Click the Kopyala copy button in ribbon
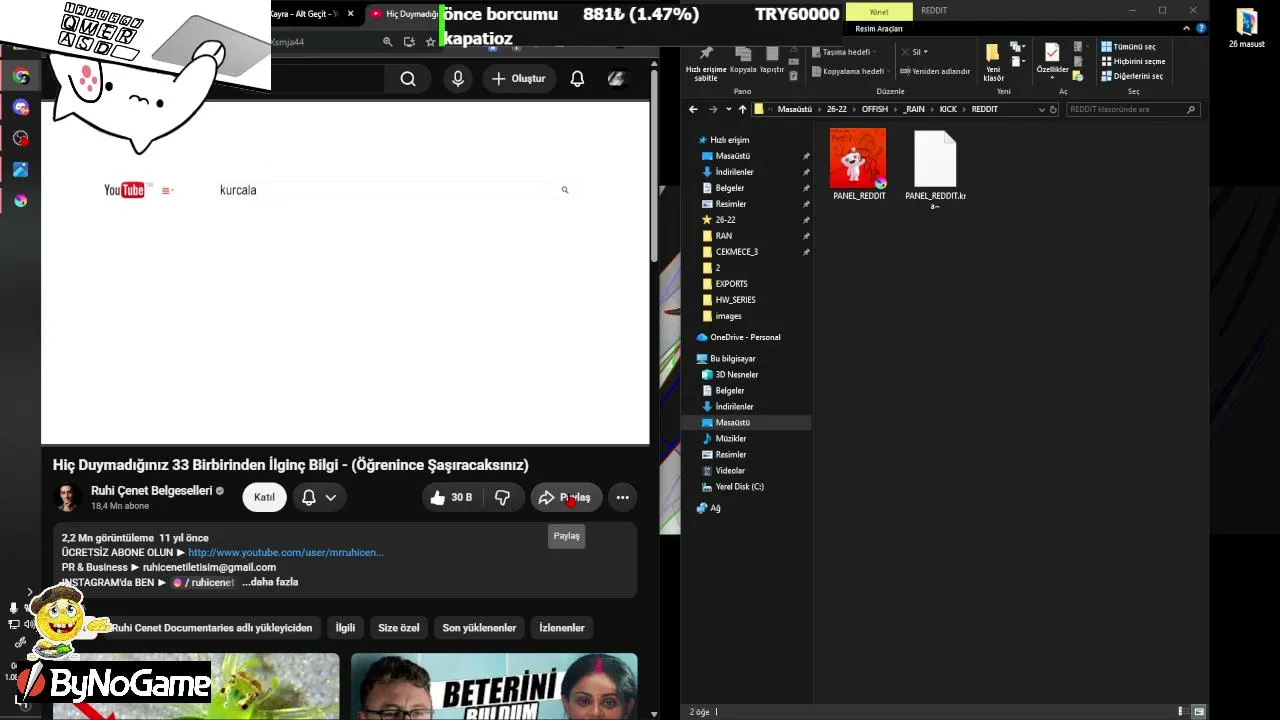Viewport: 1280px width, 720px height. pyautogui.click(x=743, y=61)
